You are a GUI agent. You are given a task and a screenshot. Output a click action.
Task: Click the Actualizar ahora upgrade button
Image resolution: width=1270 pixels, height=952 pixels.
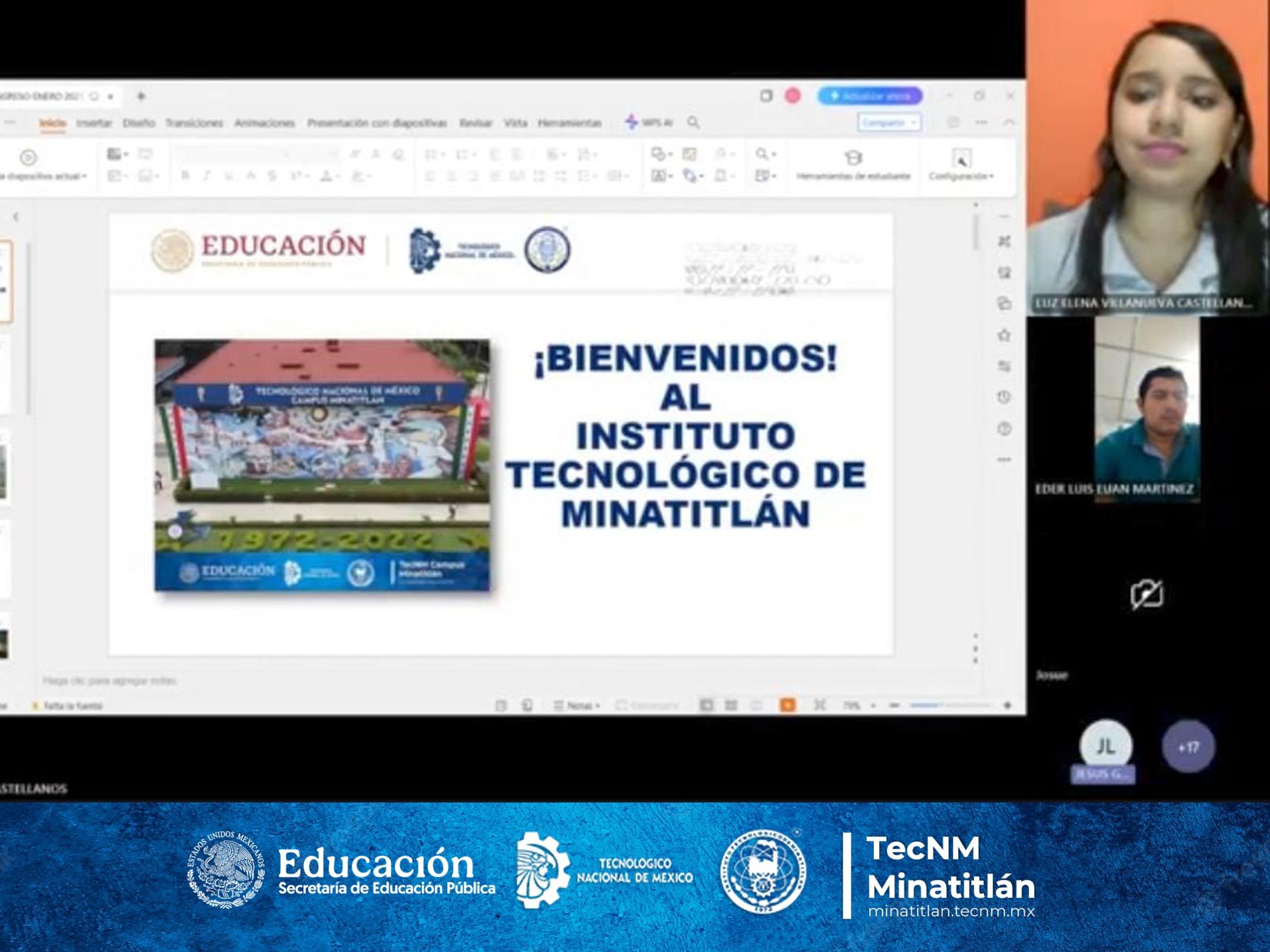[x=870, y=96]
